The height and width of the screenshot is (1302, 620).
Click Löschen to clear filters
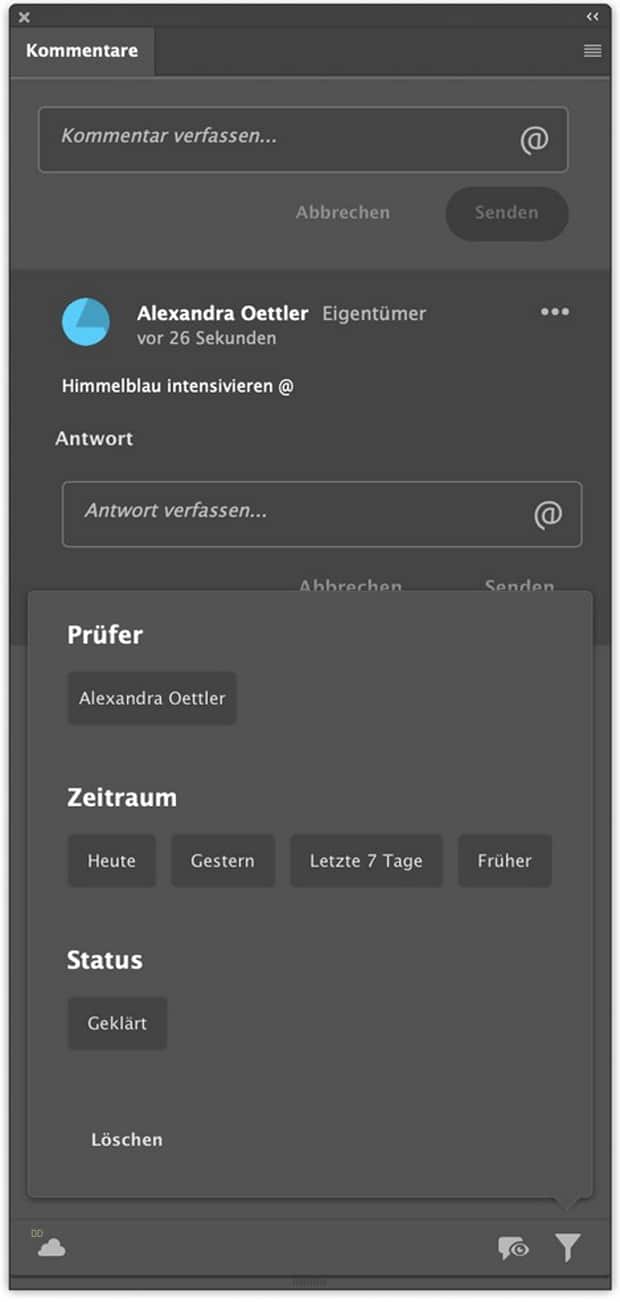point(127,1140)
